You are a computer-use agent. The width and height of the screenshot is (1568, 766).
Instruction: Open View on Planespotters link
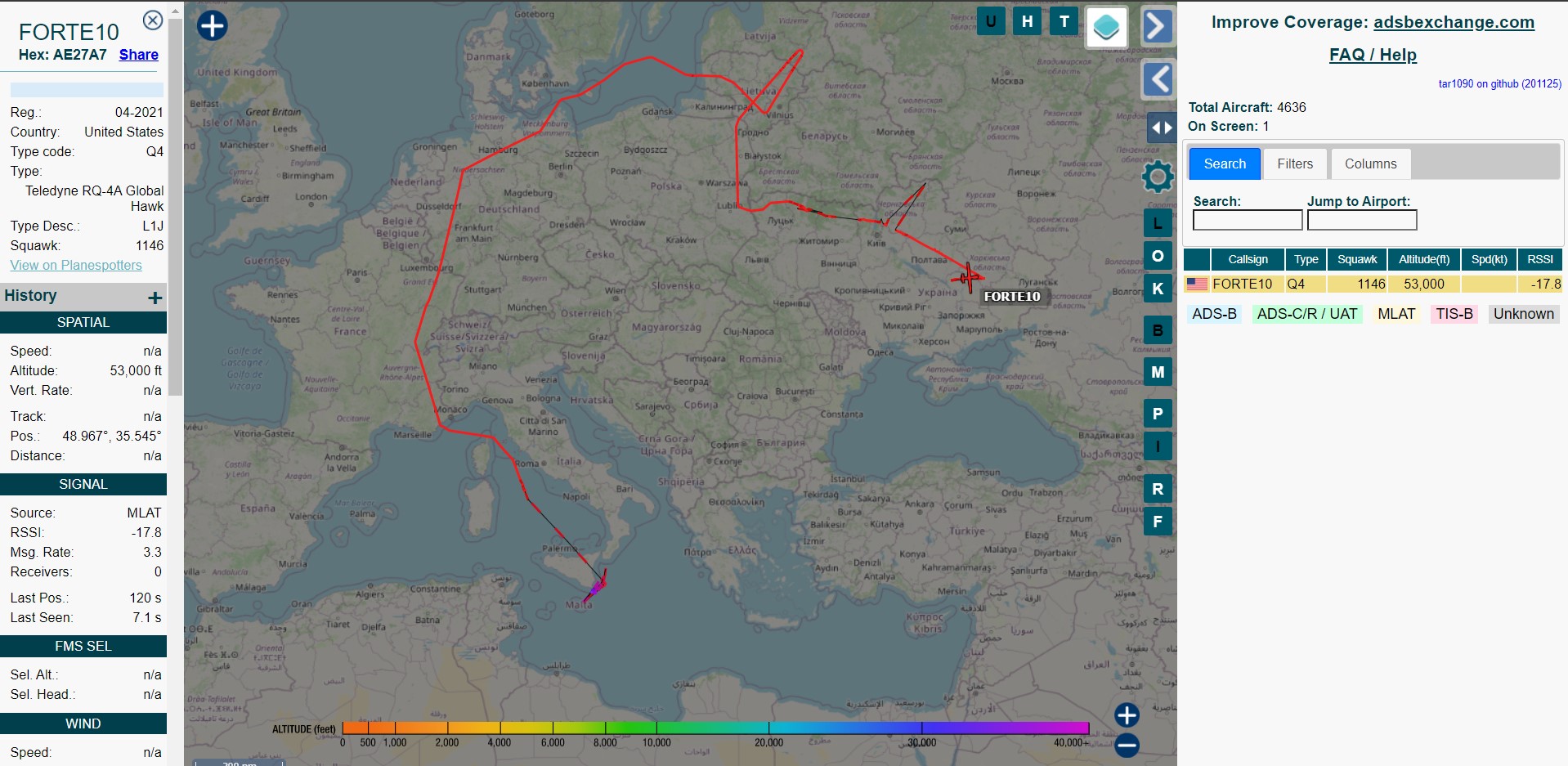pyautogui.click(x=76, y=265)
